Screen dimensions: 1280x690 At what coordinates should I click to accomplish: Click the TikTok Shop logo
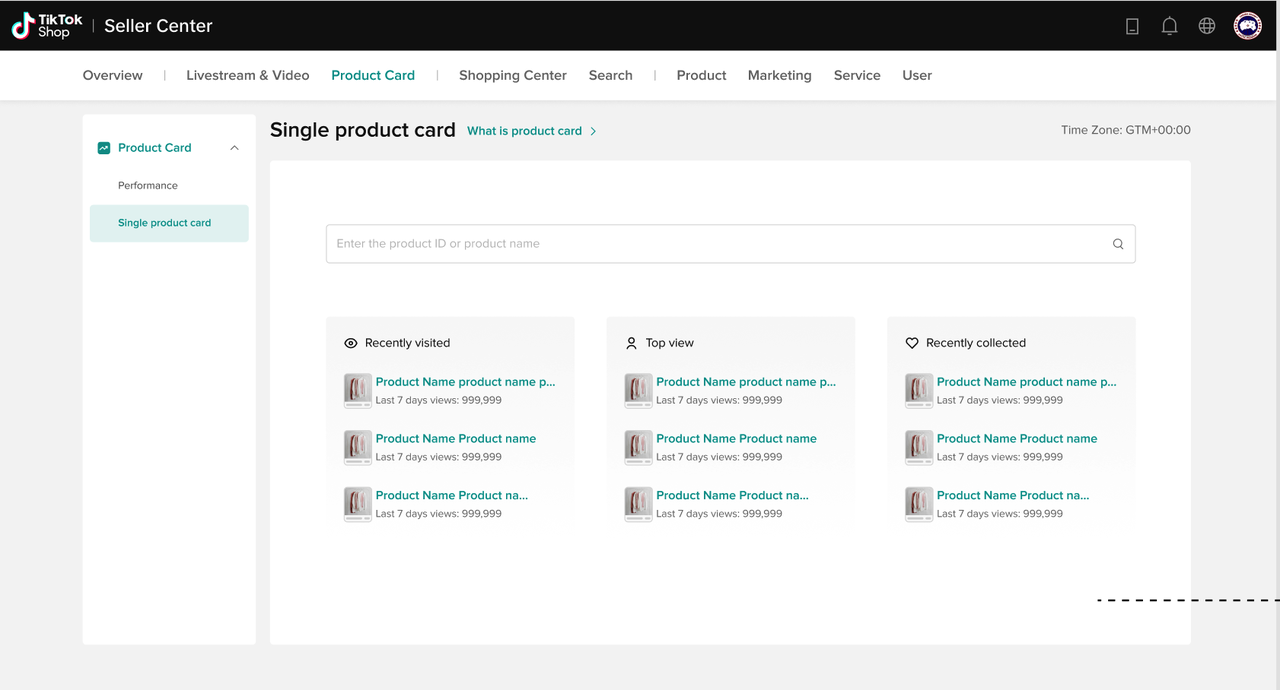click(47, 26)
